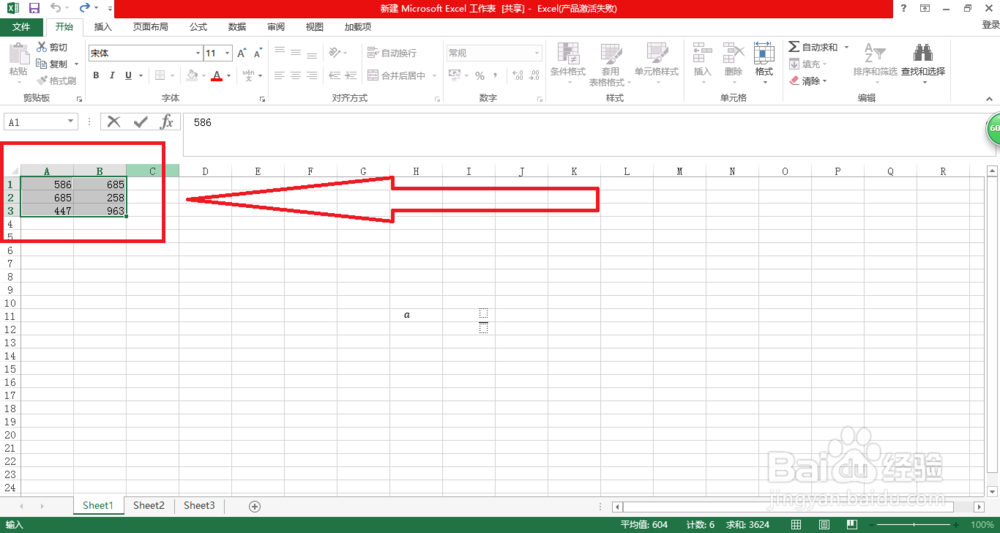Toggle bold formatting
The image size is (1000, 533).
click(96, 75)
